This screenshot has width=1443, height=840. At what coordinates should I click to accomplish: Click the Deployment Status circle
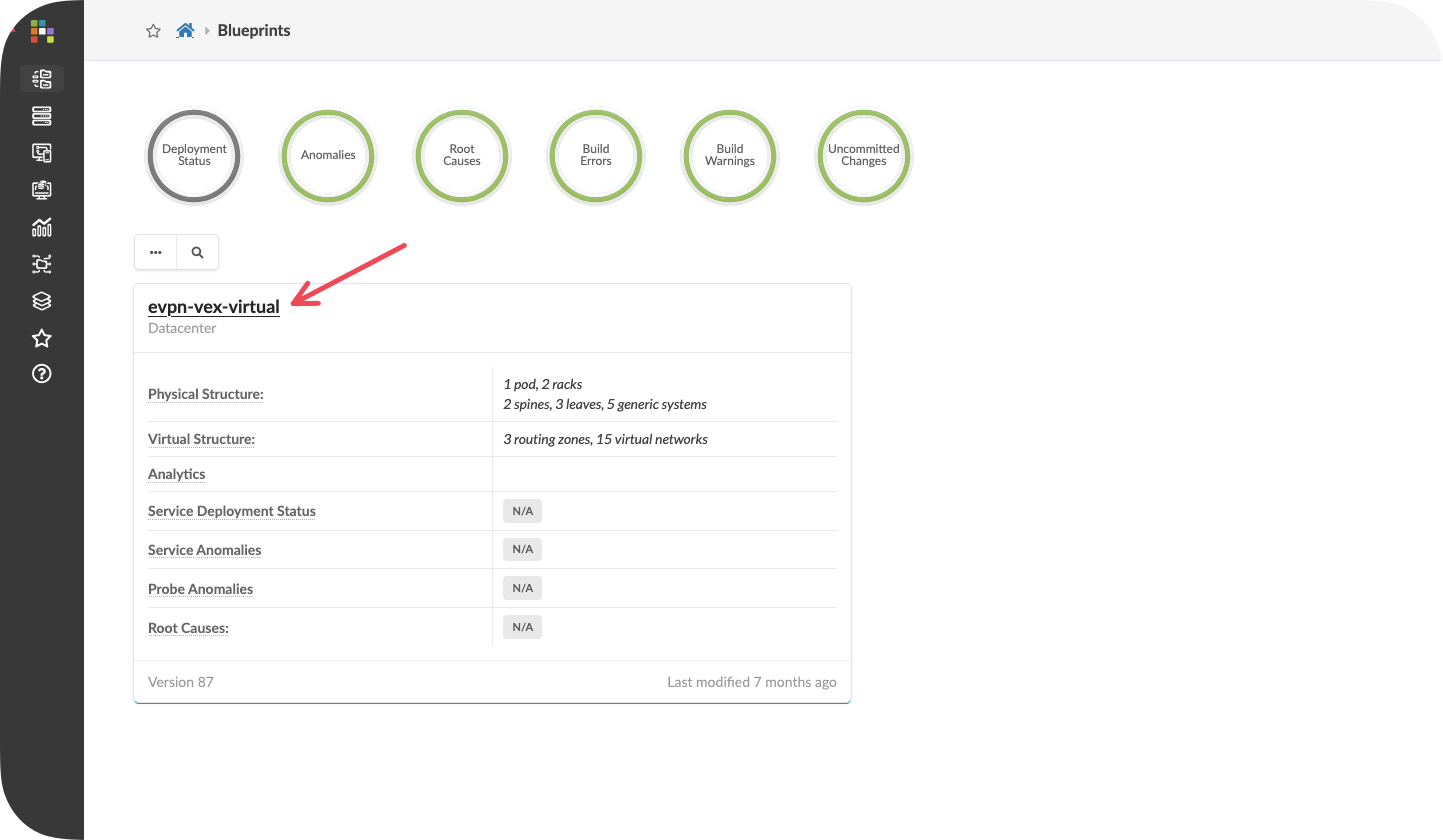coord(194,155)
